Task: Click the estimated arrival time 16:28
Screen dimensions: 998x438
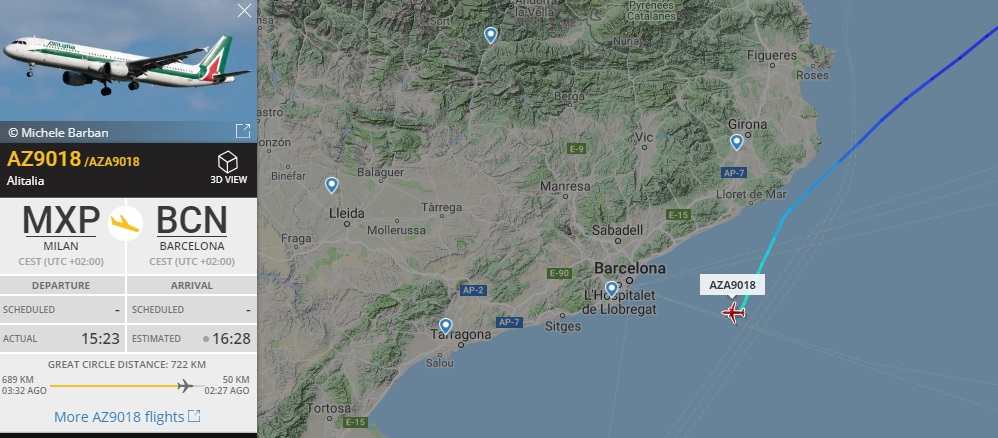Action: pyautogui.click(x=231, y=339)
